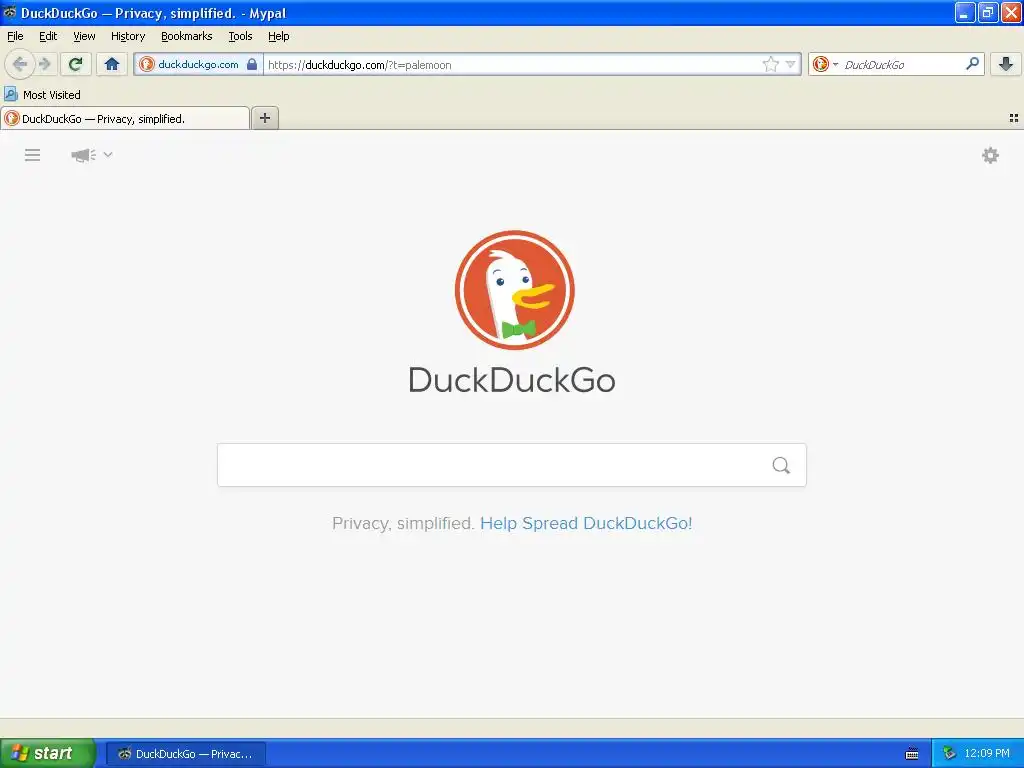Viewport: 1024px width, 768px height.
Task: Bookmark this page with the star icon
Action: (771, 64)
